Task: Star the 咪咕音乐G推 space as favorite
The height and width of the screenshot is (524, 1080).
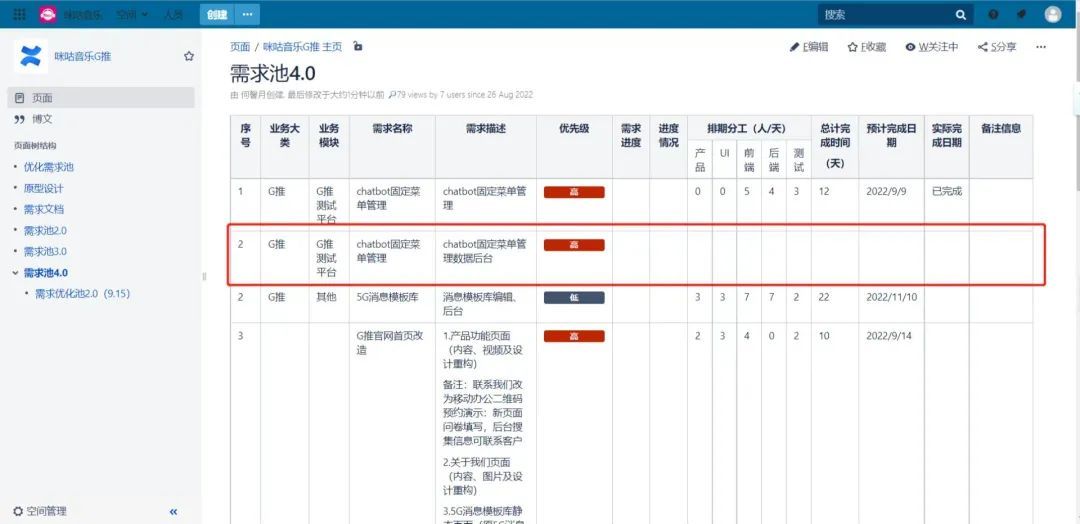Action: tap(189, 56)
